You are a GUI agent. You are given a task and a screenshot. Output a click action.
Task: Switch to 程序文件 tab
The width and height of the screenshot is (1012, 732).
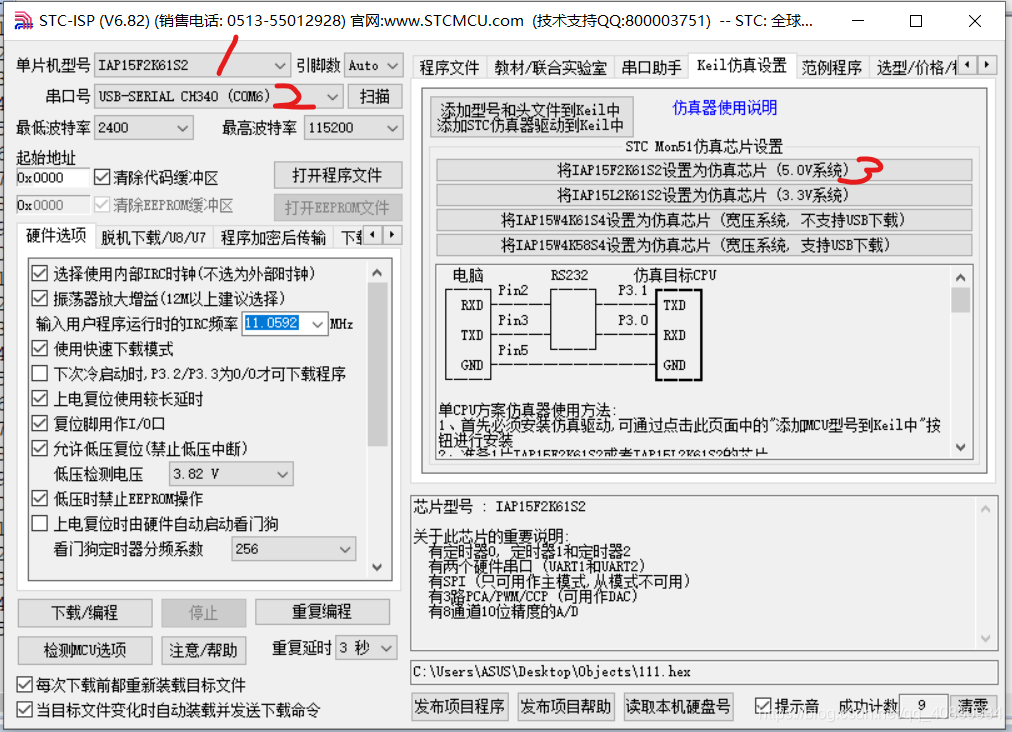tap(449, 67)
